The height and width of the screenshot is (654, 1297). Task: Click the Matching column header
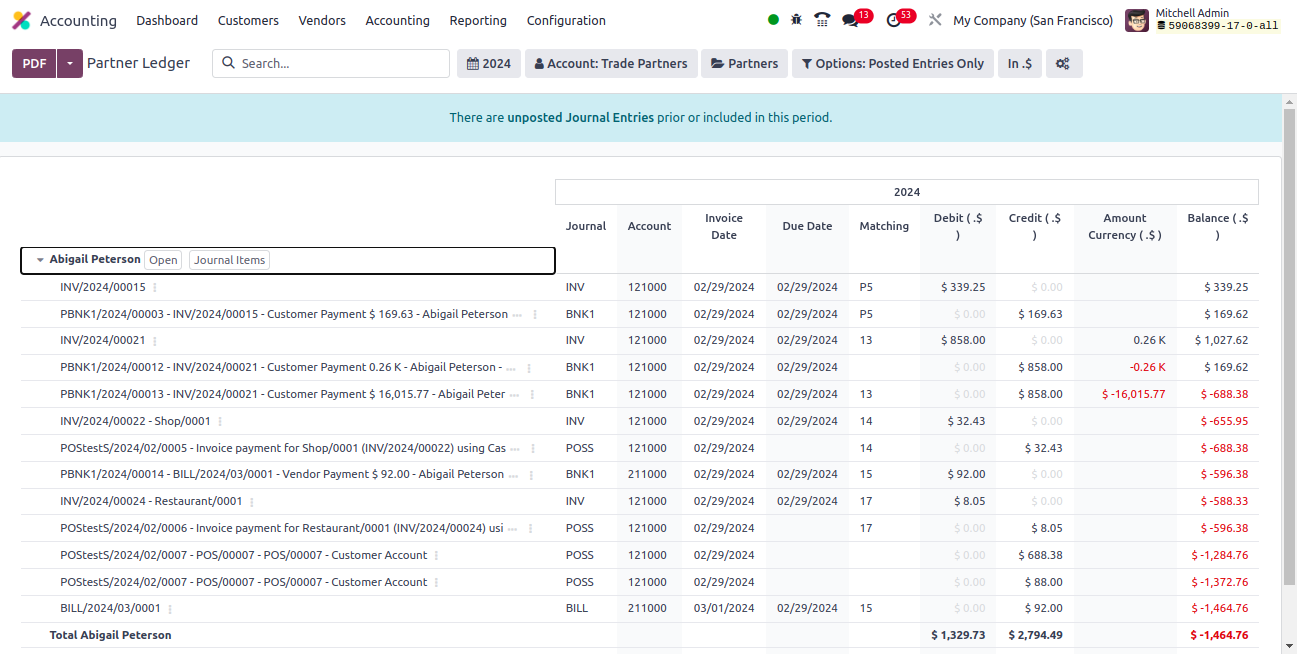tap(884, 226)
